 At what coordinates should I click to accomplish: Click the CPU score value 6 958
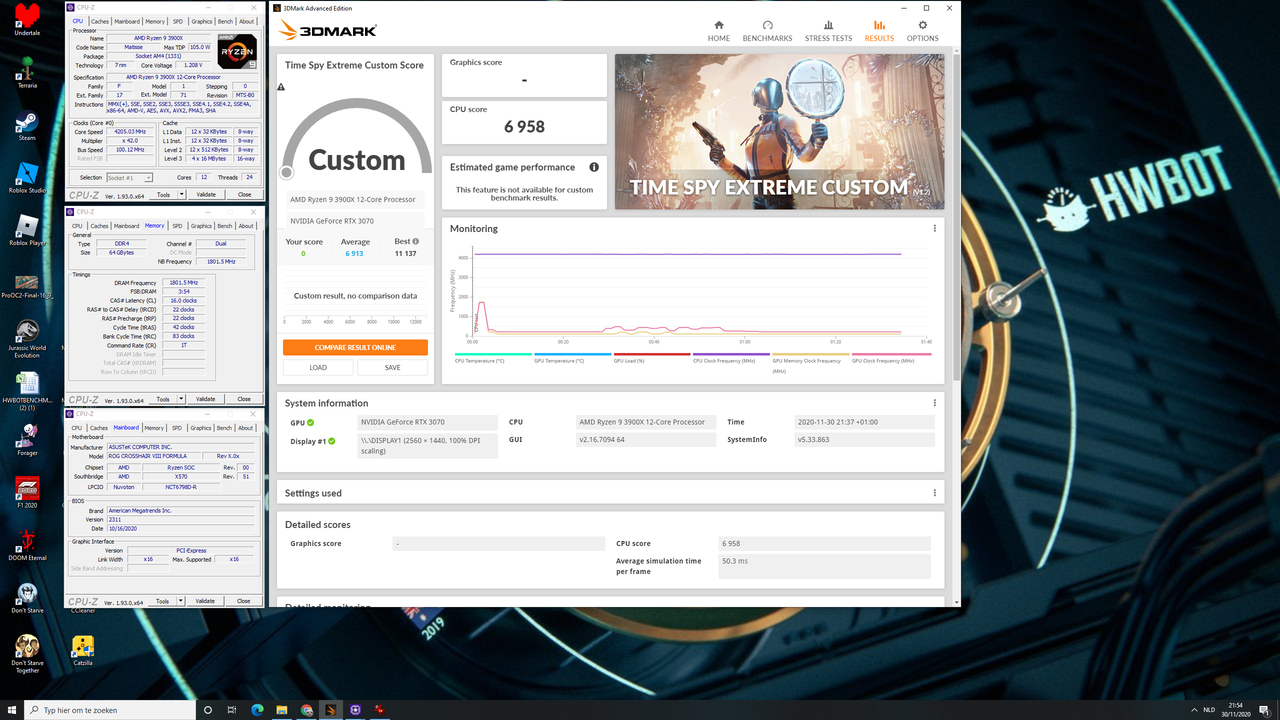(x=524, y=127)
